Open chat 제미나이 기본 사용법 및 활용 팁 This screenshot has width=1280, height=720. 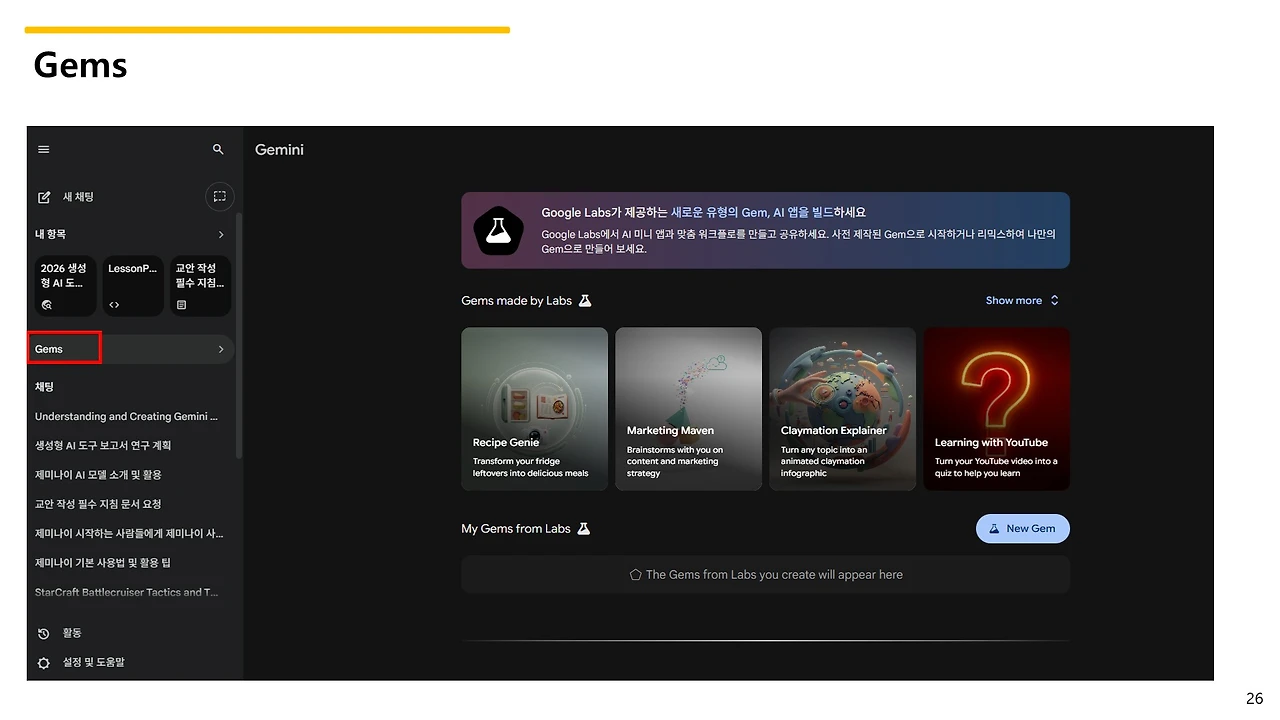coord(103,563)
